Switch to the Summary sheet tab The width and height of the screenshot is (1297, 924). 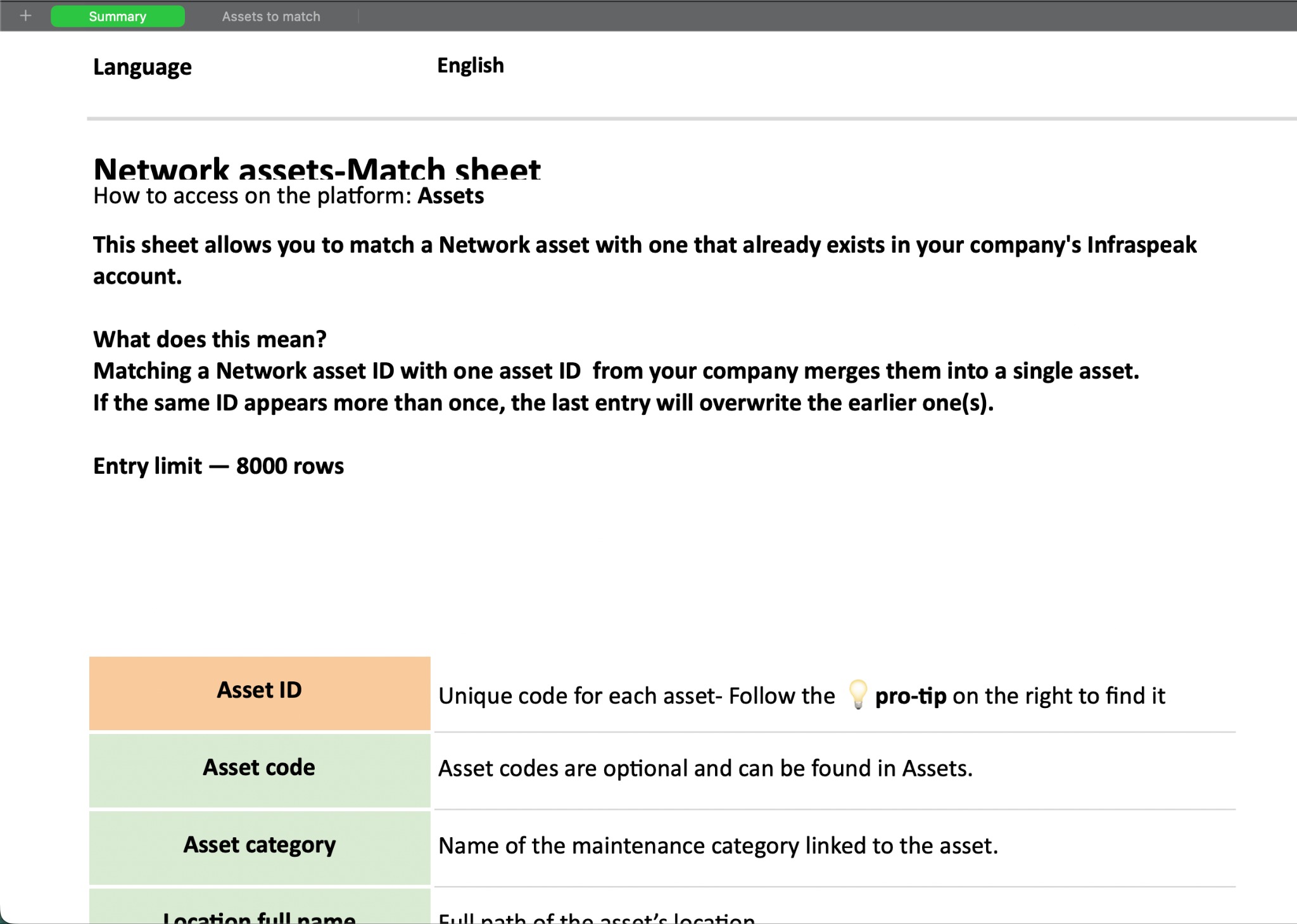pyautogui.click(x=118, y=16)
